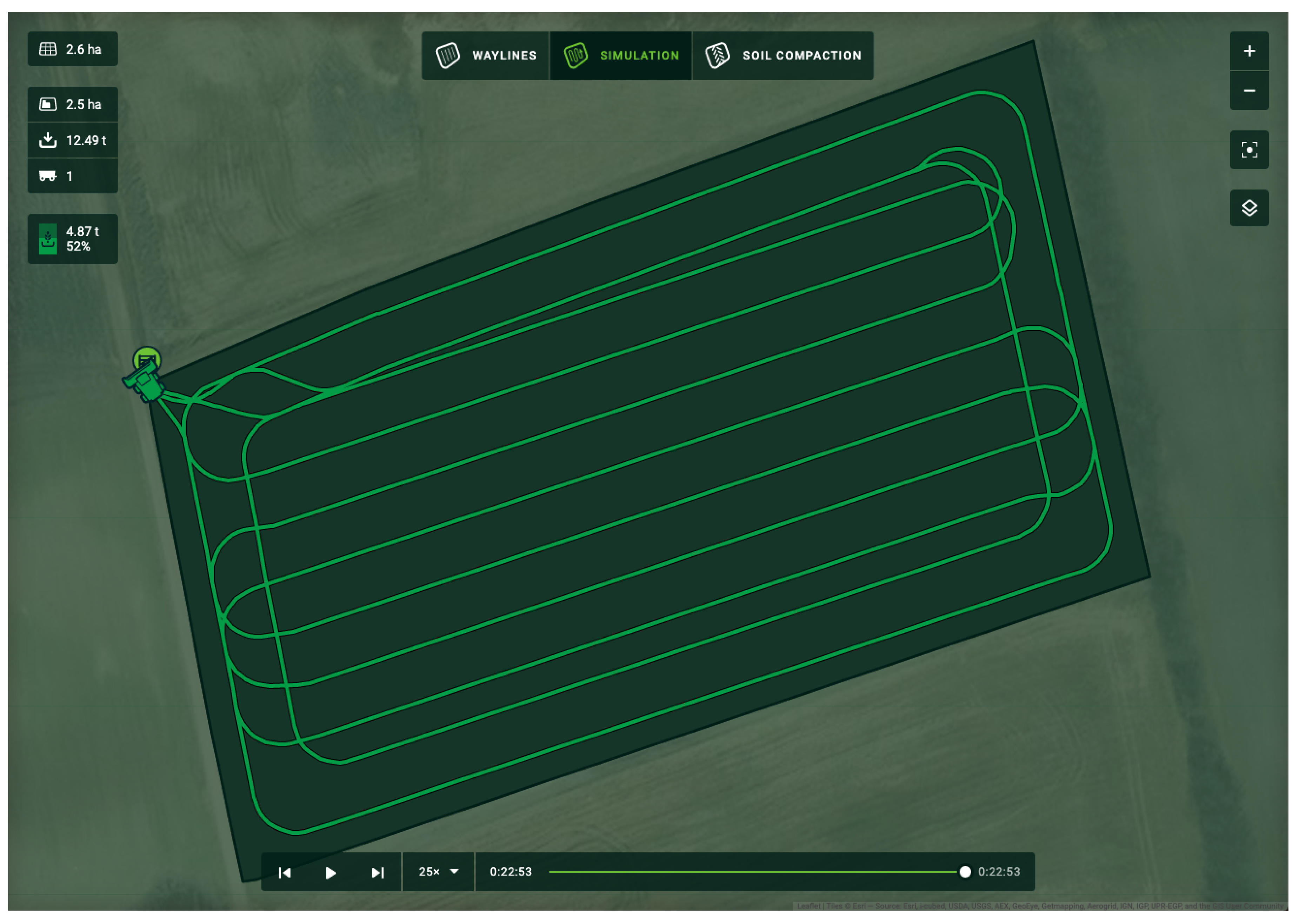Click the Waylines tab icon

[448, 55]
